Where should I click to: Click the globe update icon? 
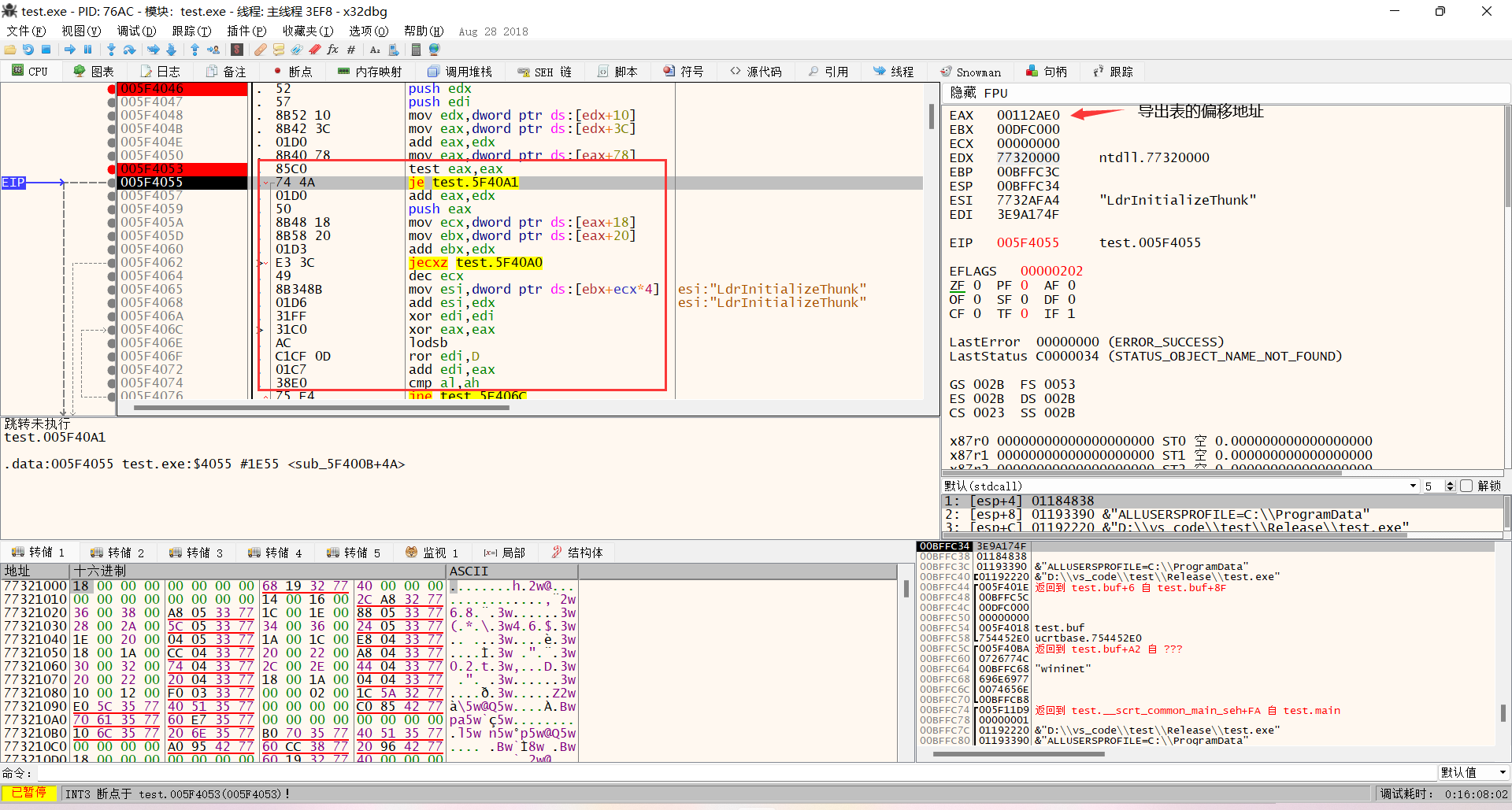point(434,50)
